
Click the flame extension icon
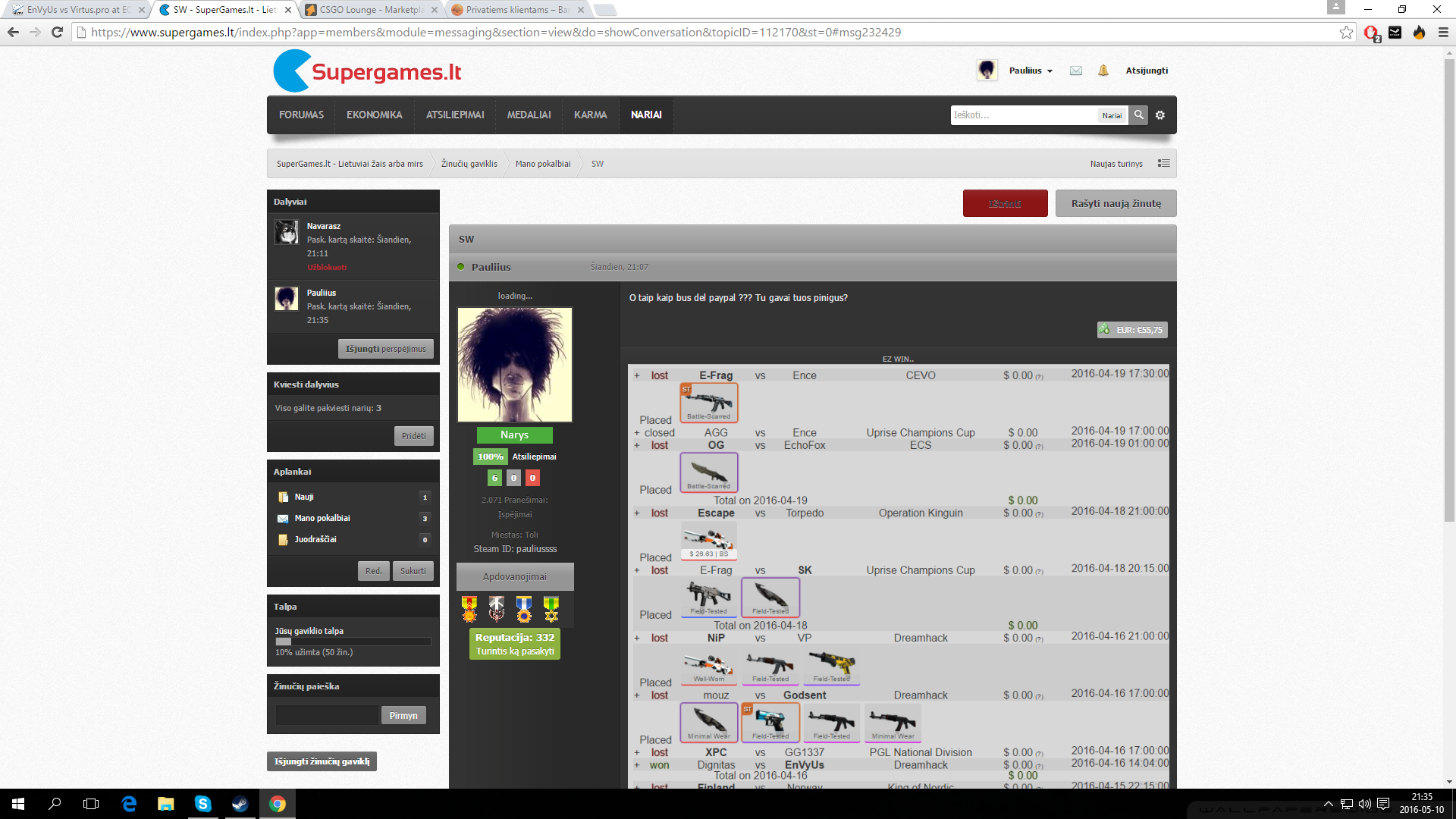pyautogui.click(x=1419, y=32)
